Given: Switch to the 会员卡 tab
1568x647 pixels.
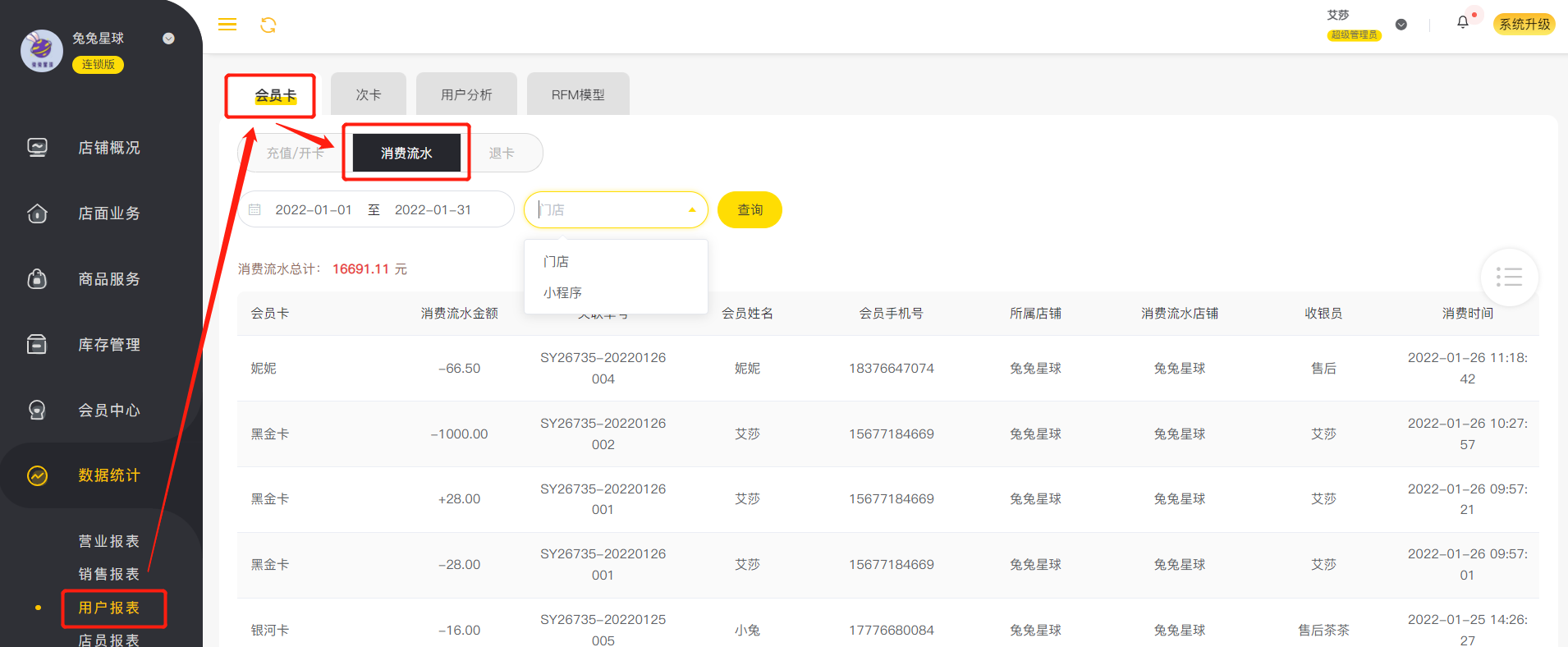Looking at the screenshot, I should 275,95.
